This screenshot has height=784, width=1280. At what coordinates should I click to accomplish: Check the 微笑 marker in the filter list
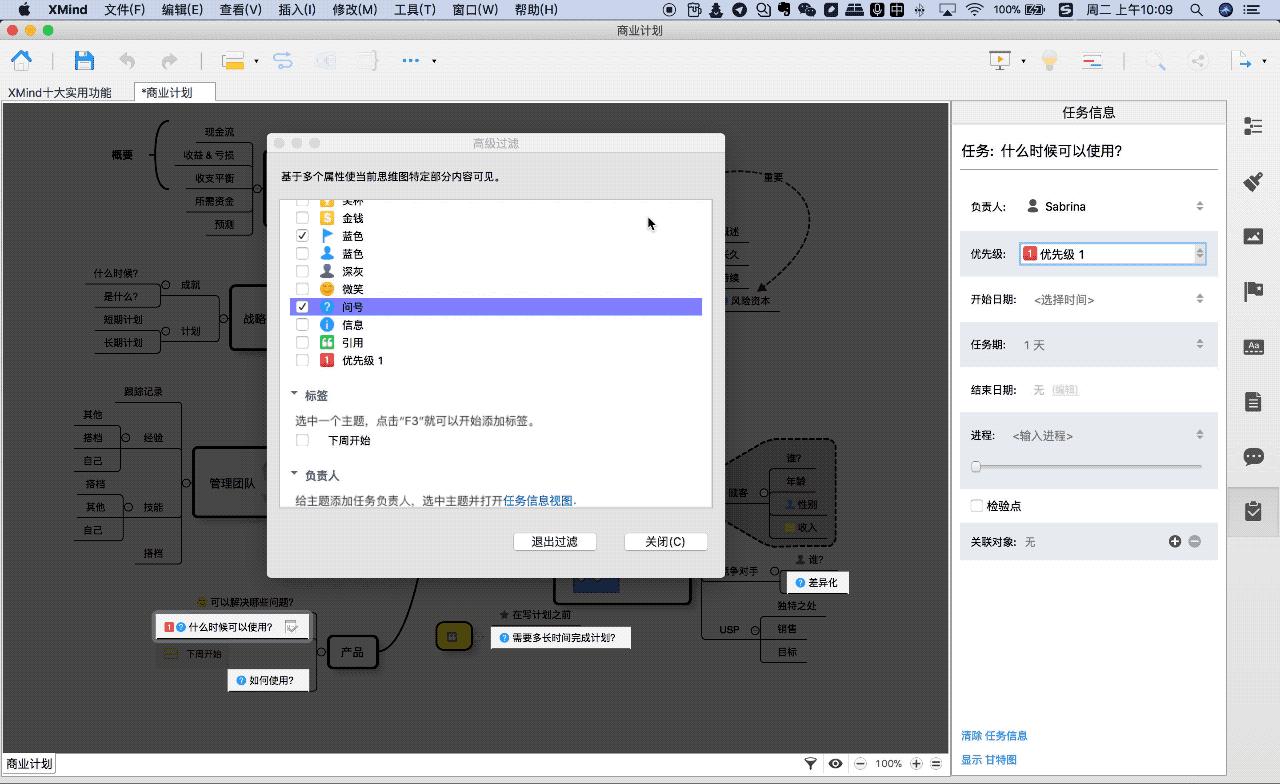coord(302,288)
